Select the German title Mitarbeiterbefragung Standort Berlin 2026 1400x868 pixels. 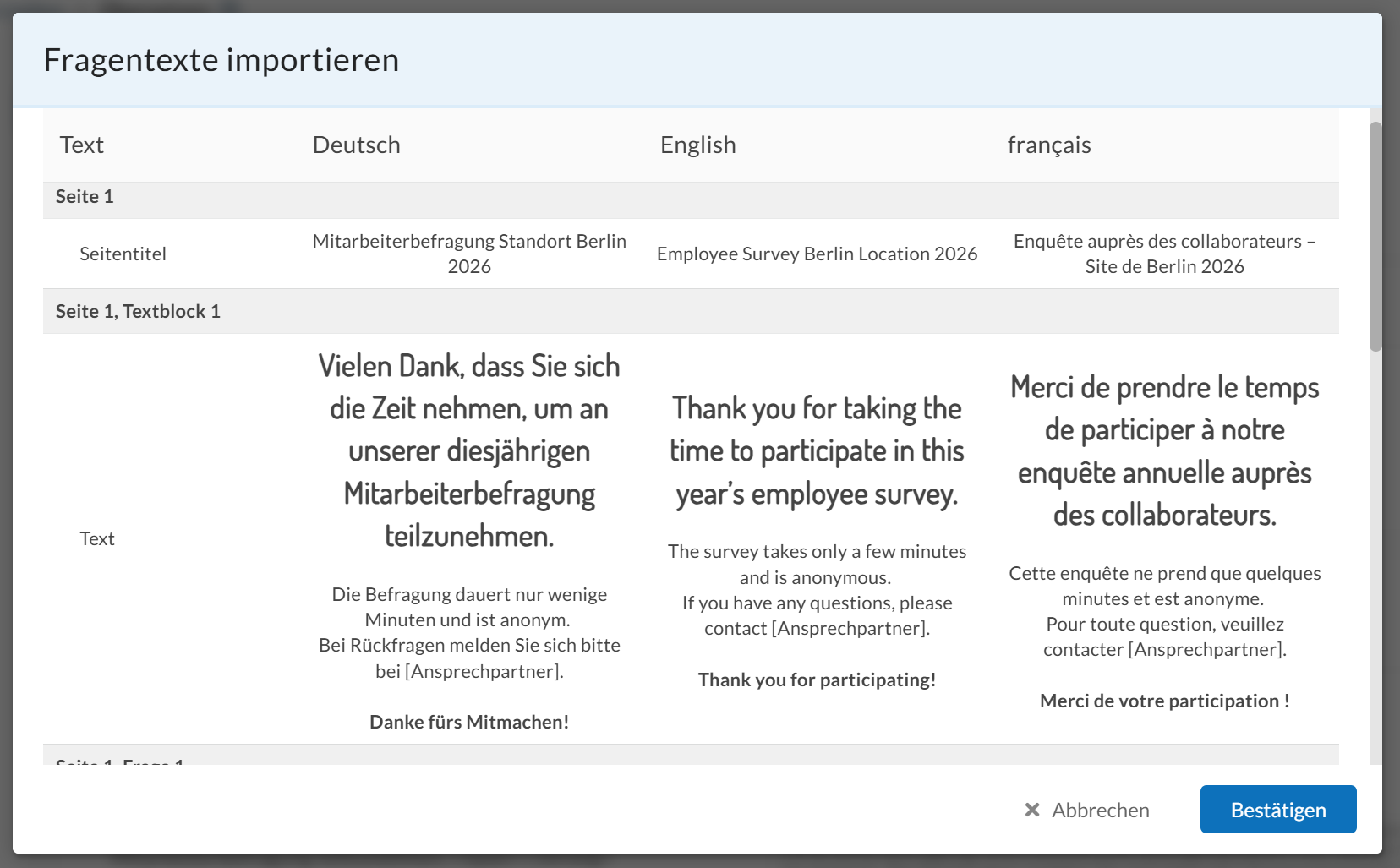tap(469, 254)
